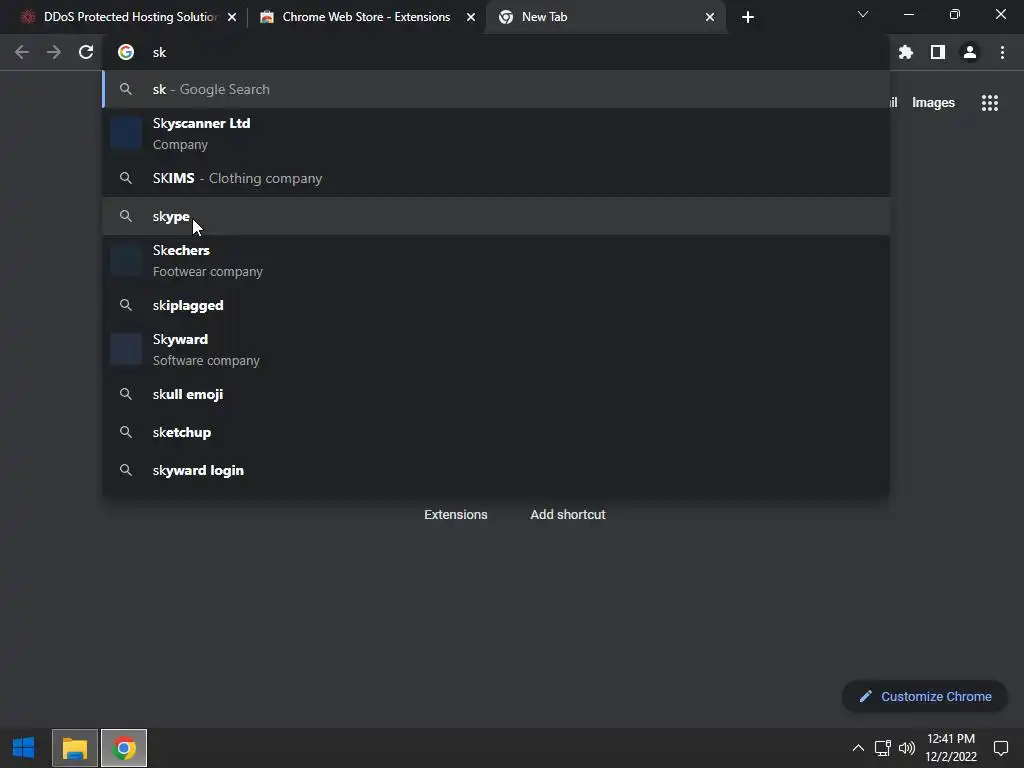Open the taskbar clock showing 12:41 PM
1024x768 pixels.
[x=951, y=748]
